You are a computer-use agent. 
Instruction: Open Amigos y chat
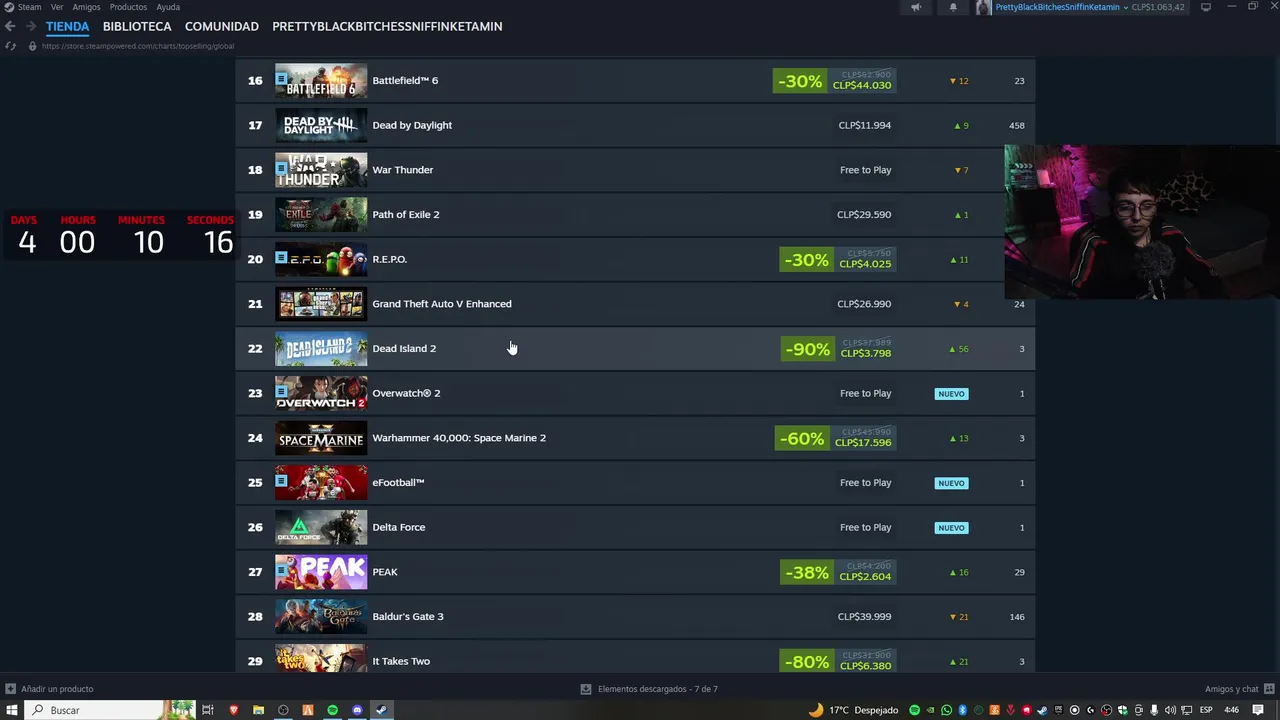[x=1231, y=689]
